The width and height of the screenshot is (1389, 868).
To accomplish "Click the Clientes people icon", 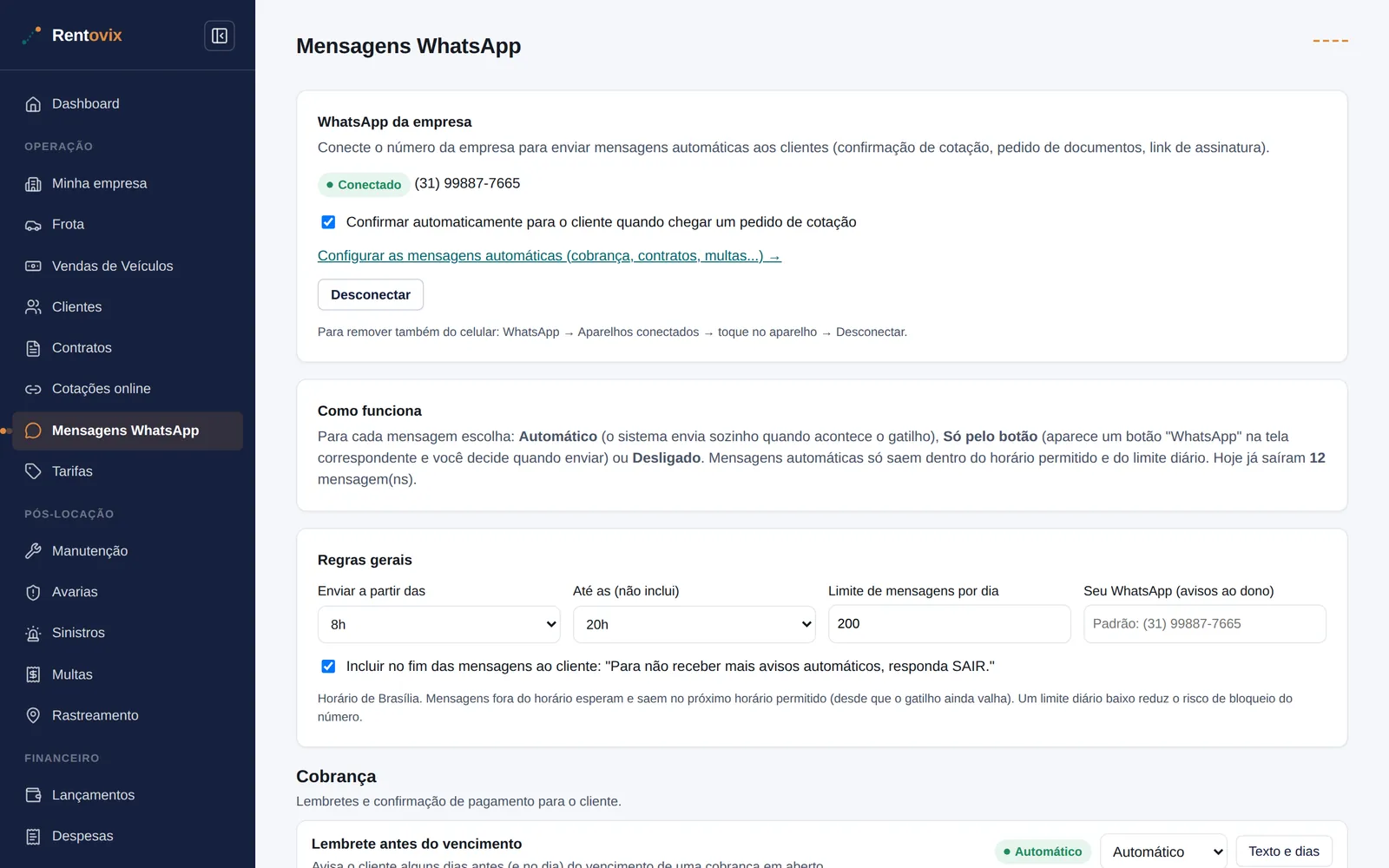I will point(33,307).
